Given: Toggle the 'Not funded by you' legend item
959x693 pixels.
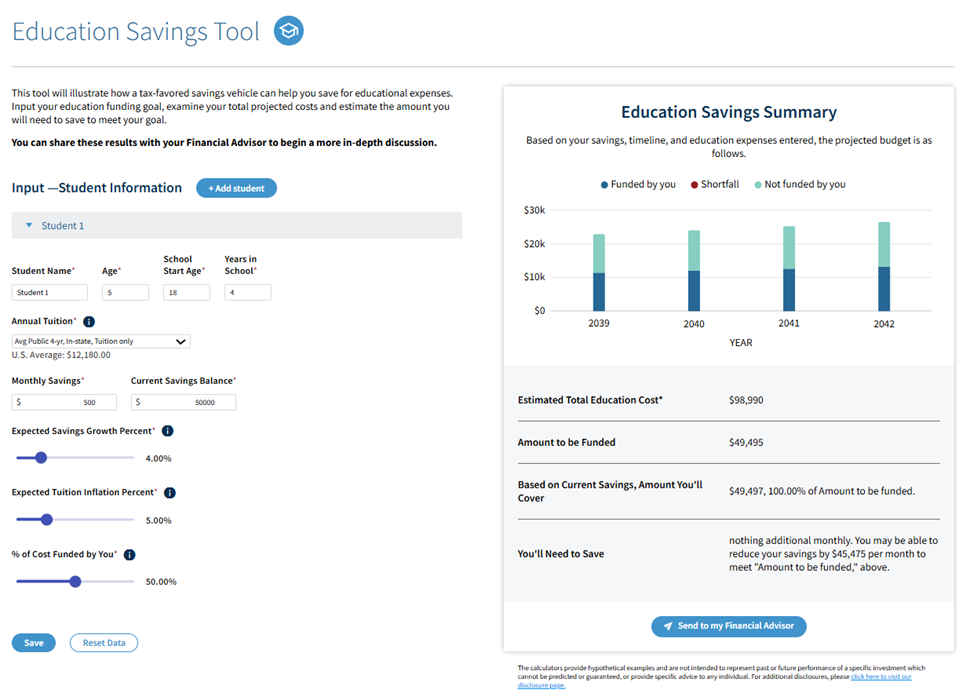Looking at the screenshot, I should (x=800, y=184).
